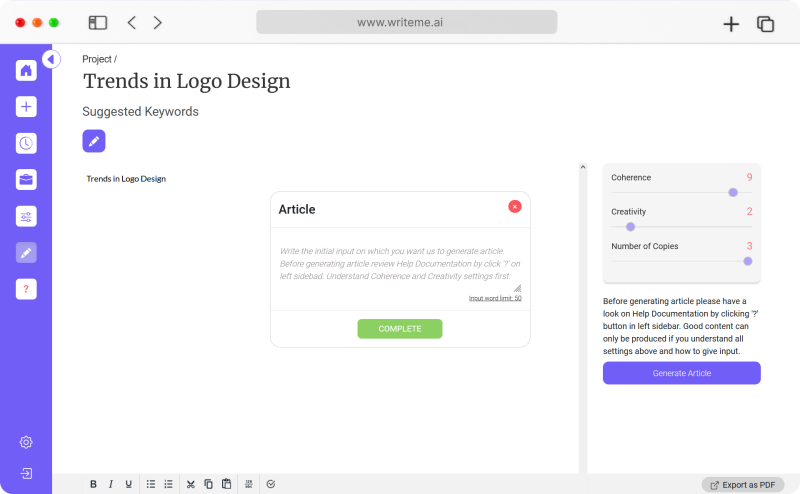The width and height of the screenshot is (800, 494).
Task: Click the logout icon in the sidebar
Action: (26, 474)
